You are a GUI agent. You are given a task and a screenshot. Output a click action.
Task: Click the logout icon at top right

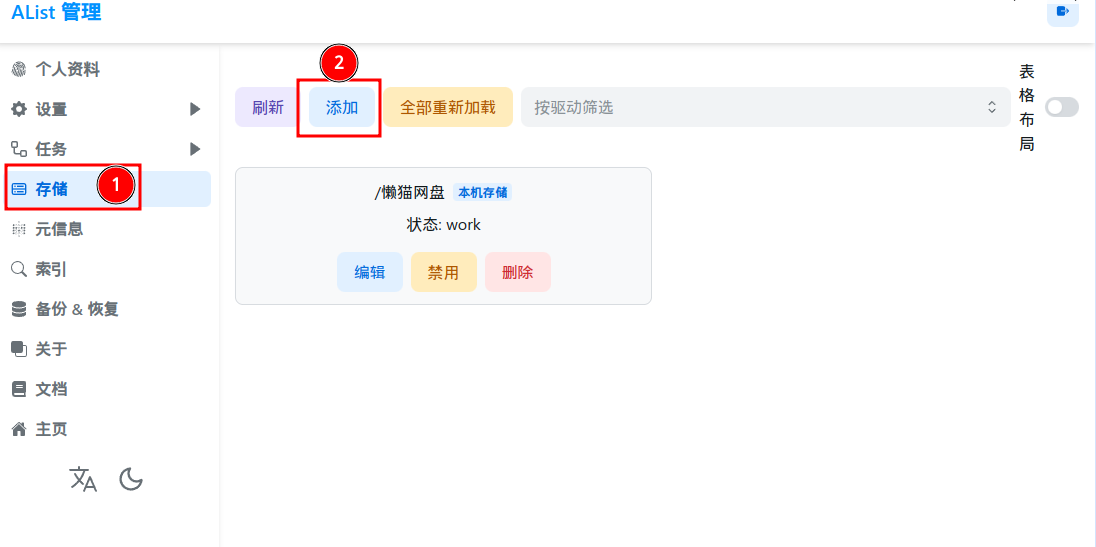pyautogui.click(x=1062, y=12)
